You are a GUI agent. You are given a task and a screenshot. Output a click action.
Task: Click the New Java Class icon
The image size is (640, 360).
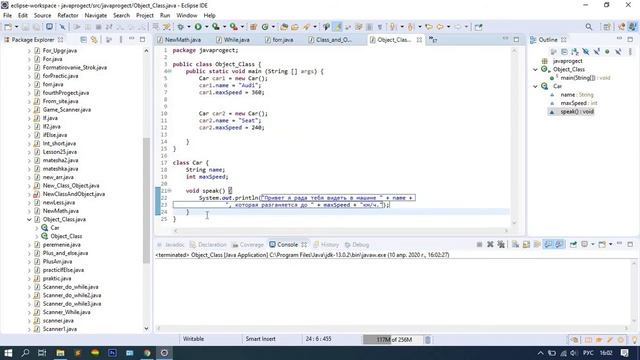point(265,27)
